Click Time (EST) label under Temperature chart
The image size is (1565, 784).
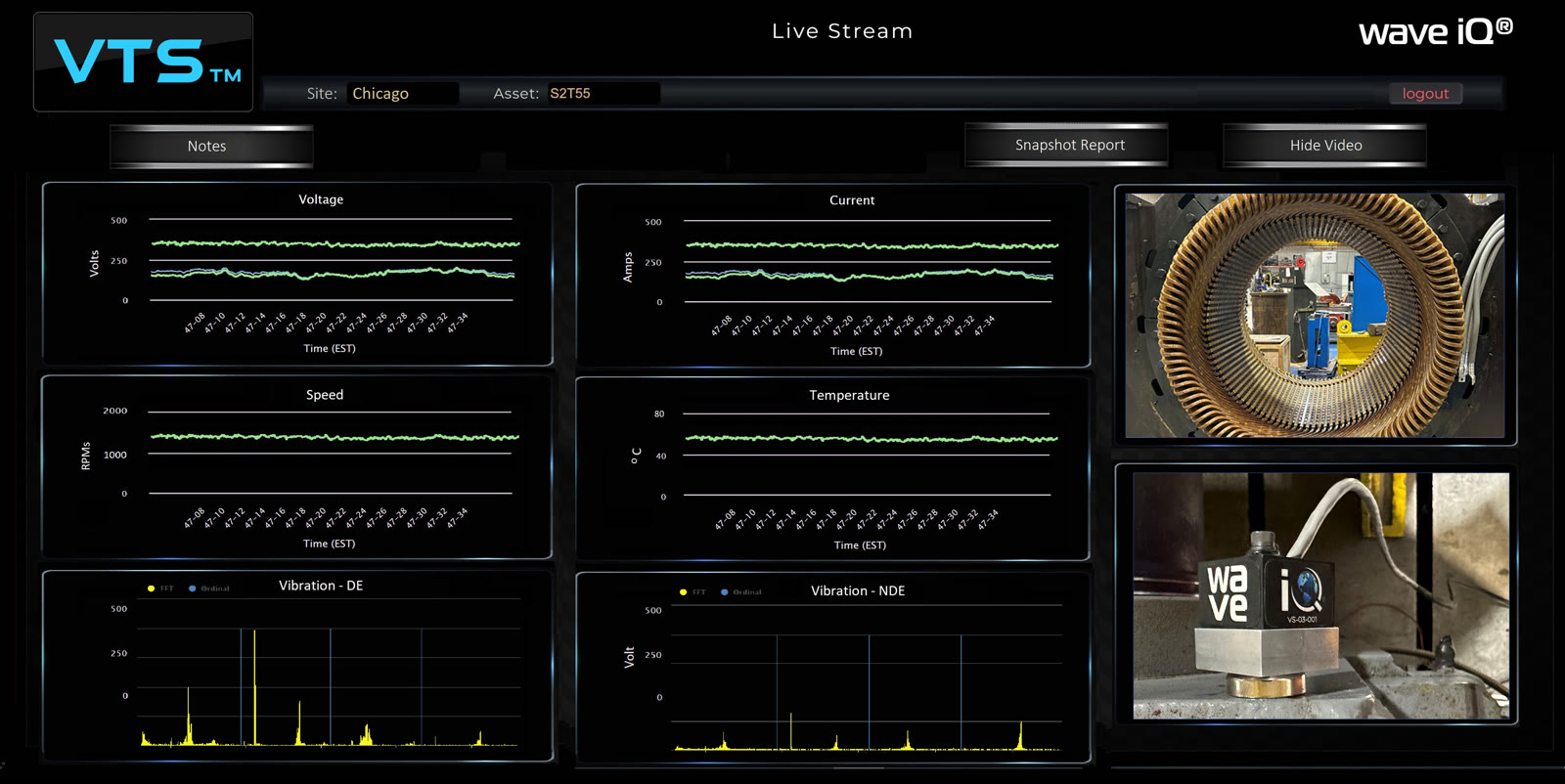click(860, 545)
